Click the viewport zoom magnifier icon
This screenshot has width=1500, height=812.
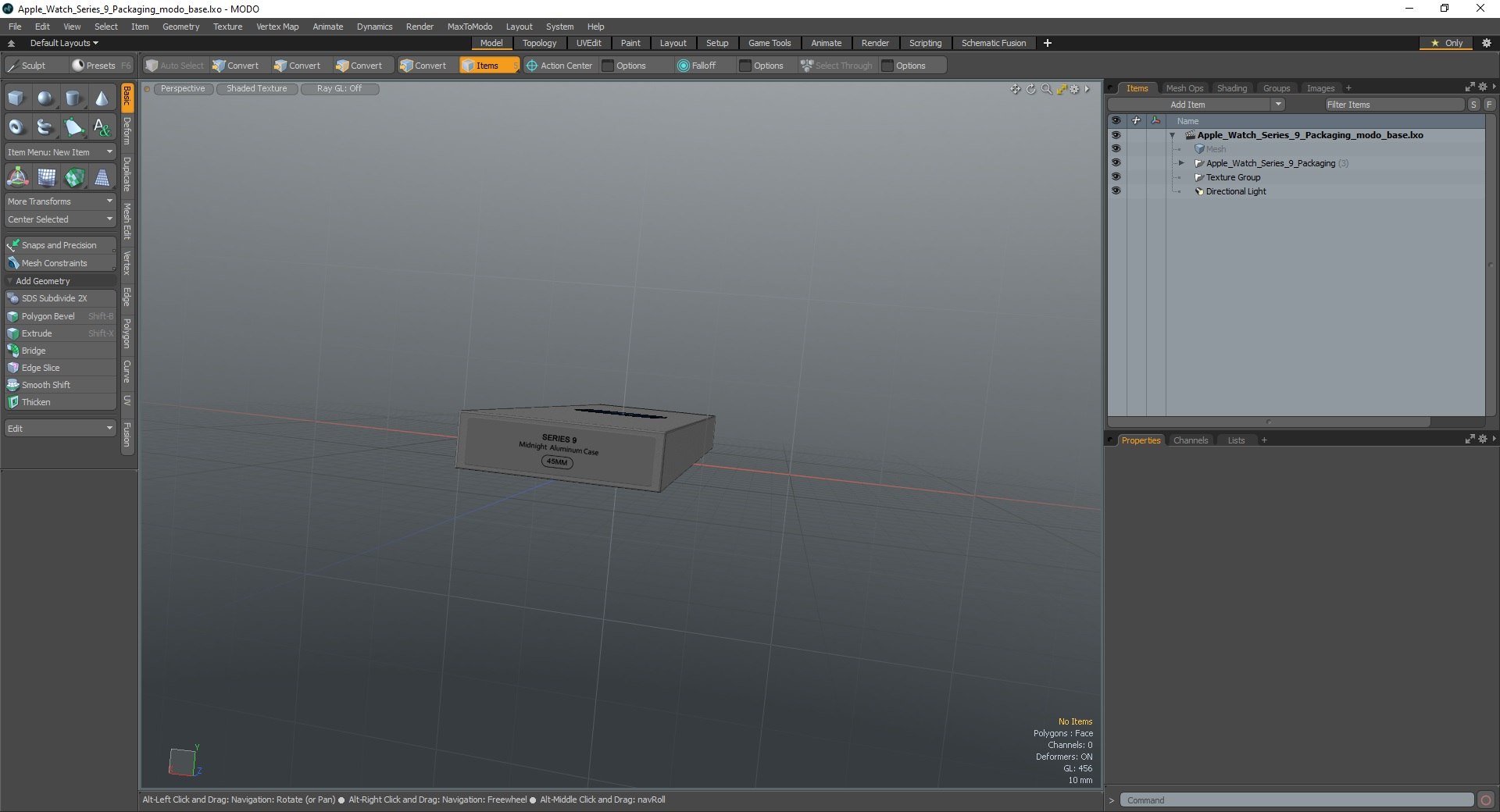tap(1046, 89)
